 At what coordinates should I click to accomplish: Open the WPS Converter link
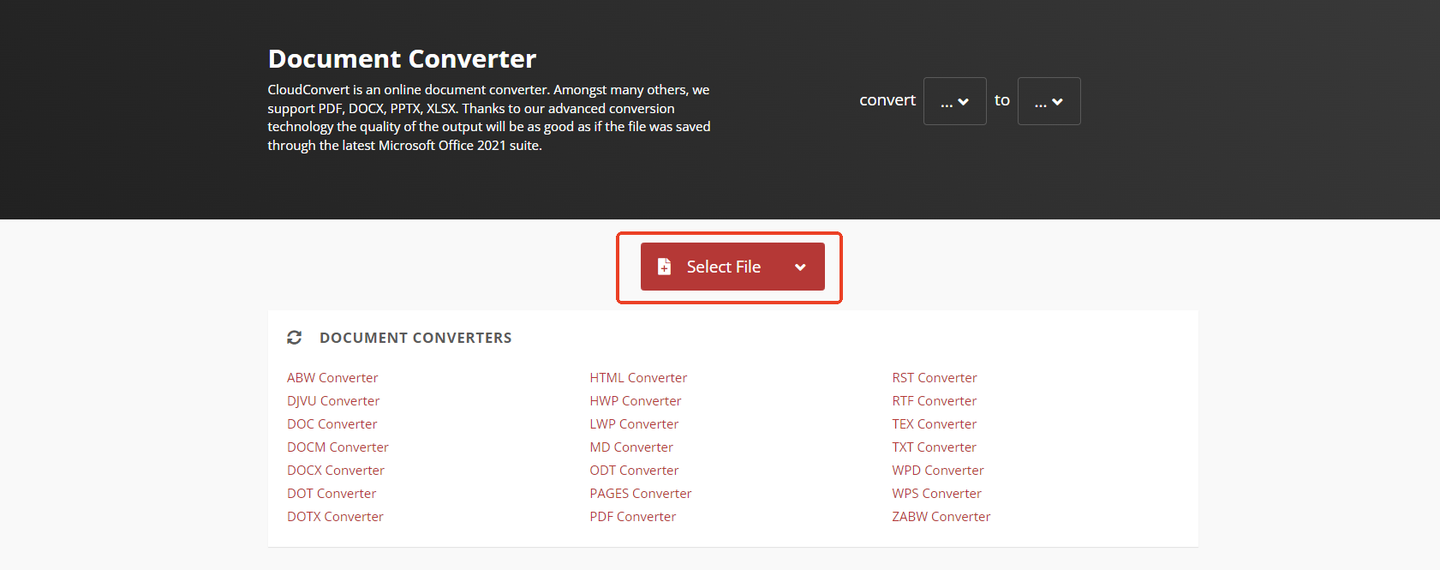point(937,493)
